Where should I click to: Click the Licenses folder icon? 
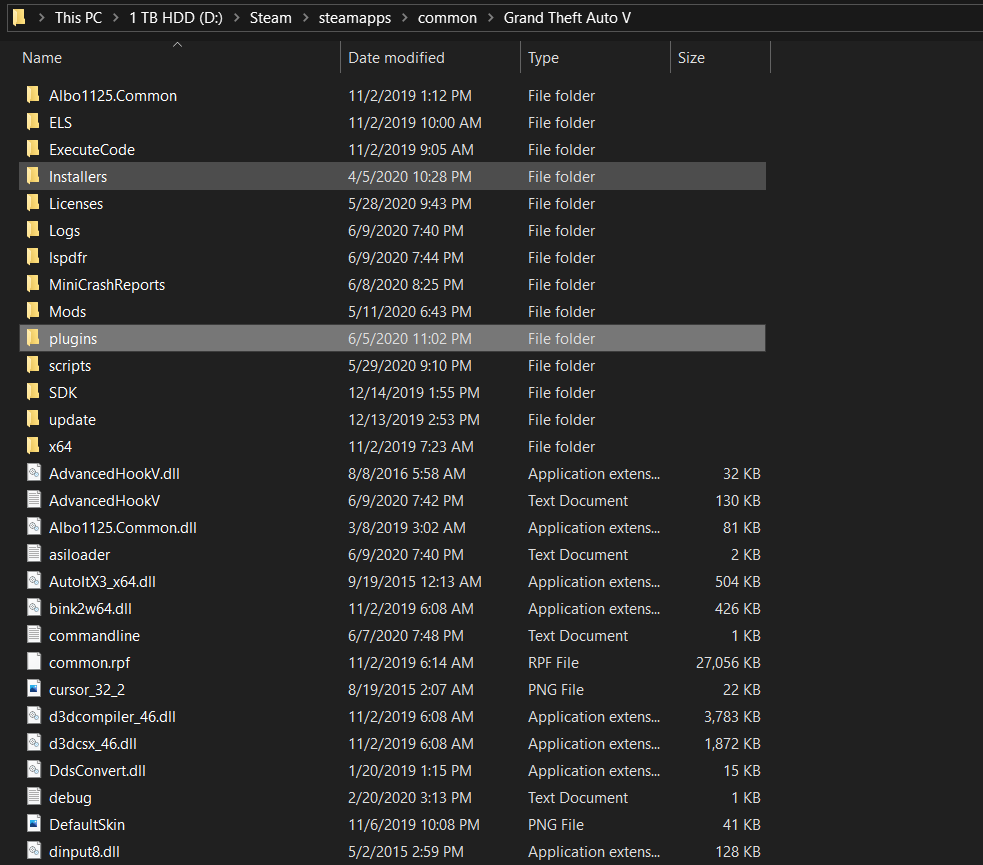33,202
